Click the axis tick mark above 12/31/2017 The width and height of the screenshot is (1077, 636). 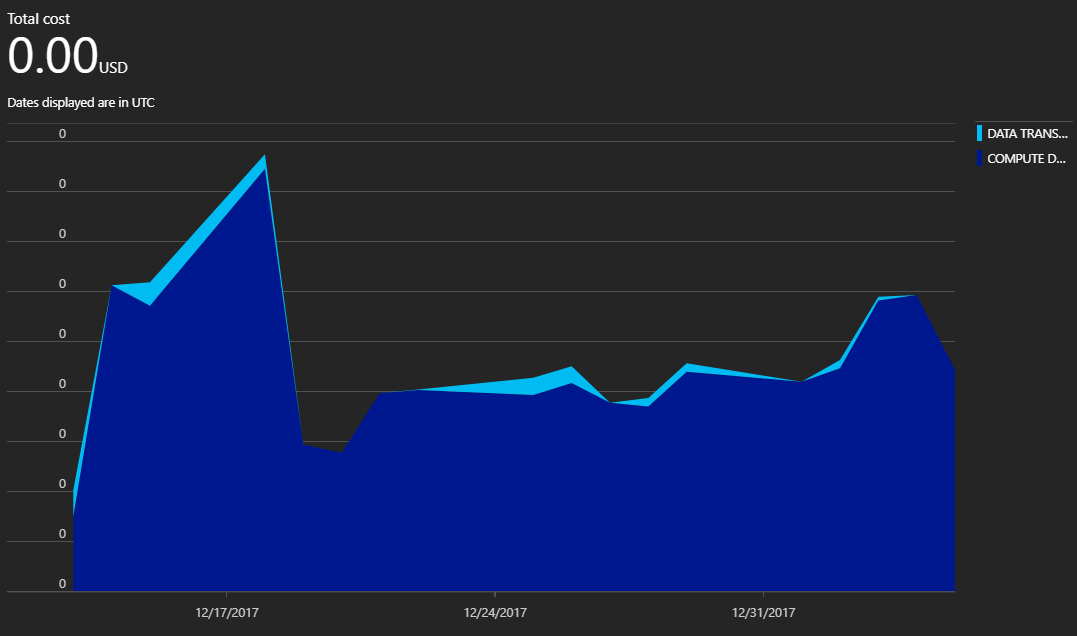763,594
